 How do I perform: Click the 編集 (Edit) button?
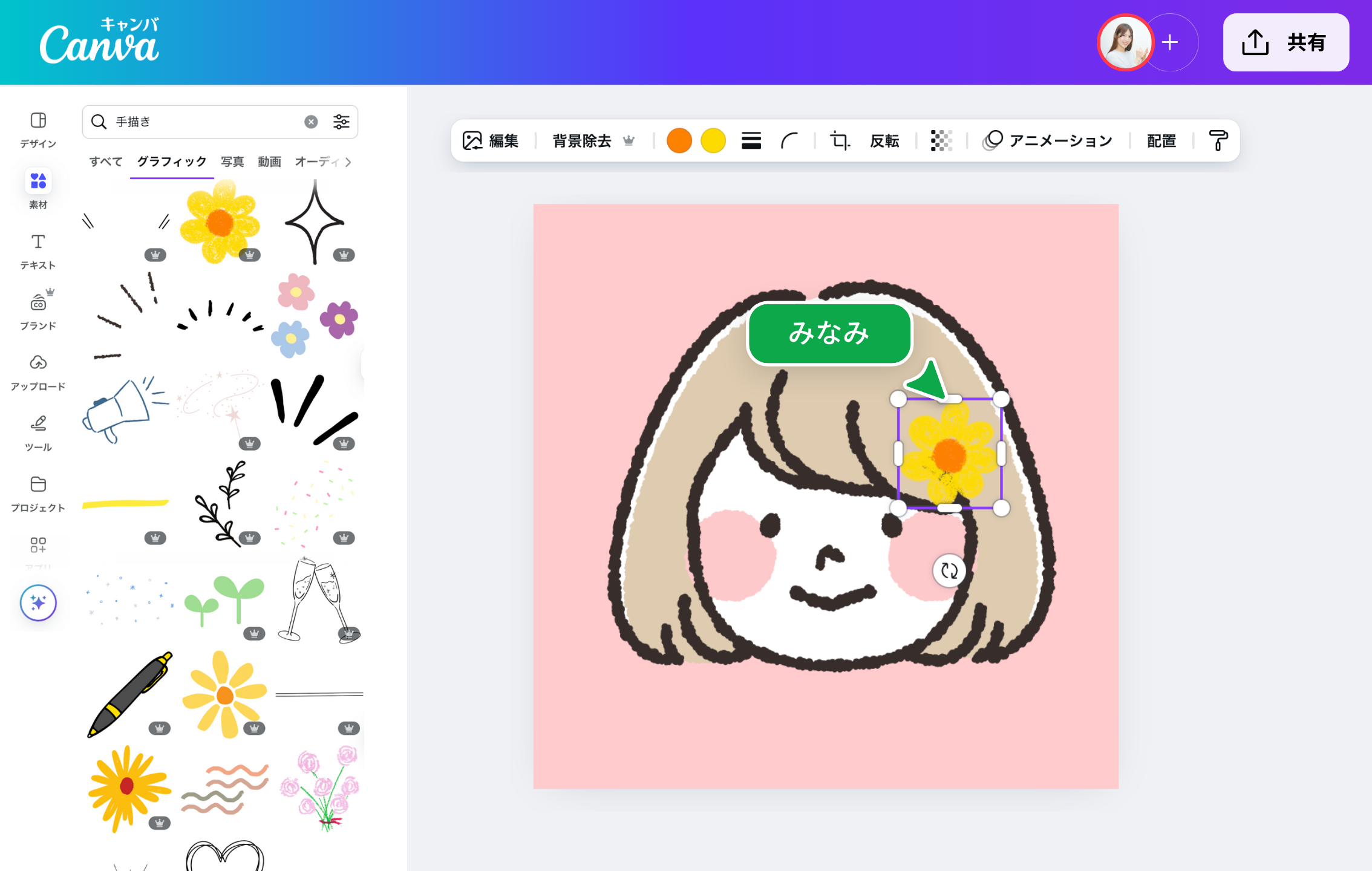491,140
